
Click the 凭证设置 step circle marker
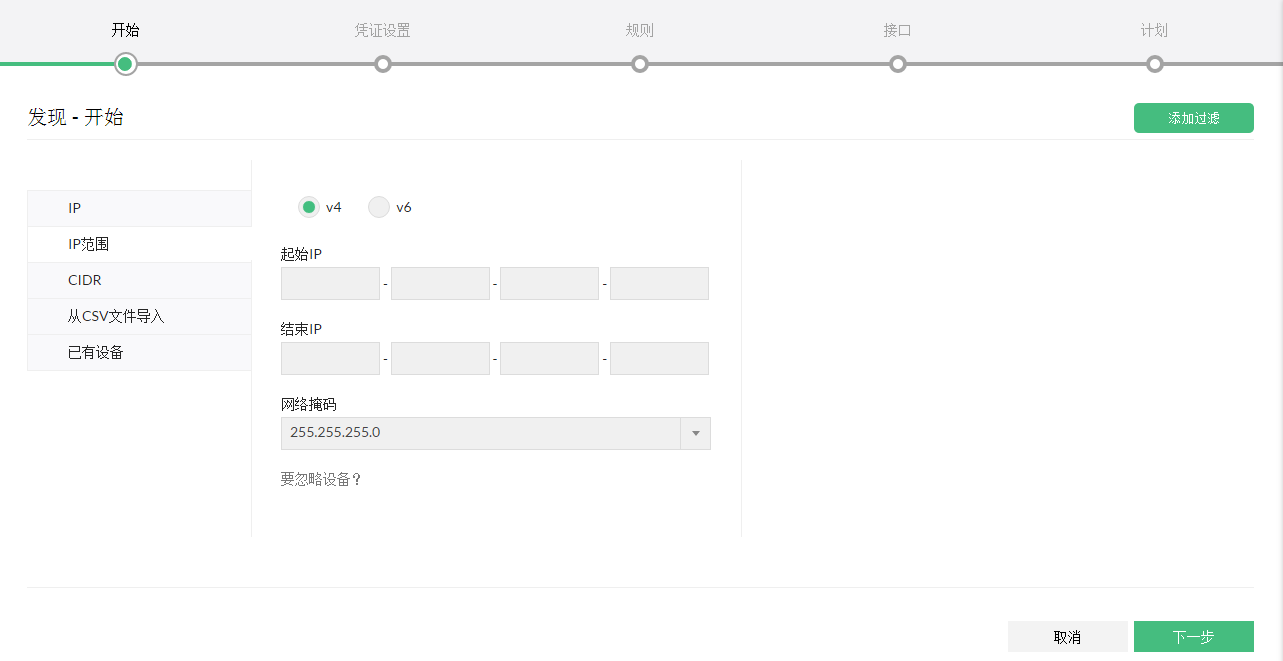(382, 64)
